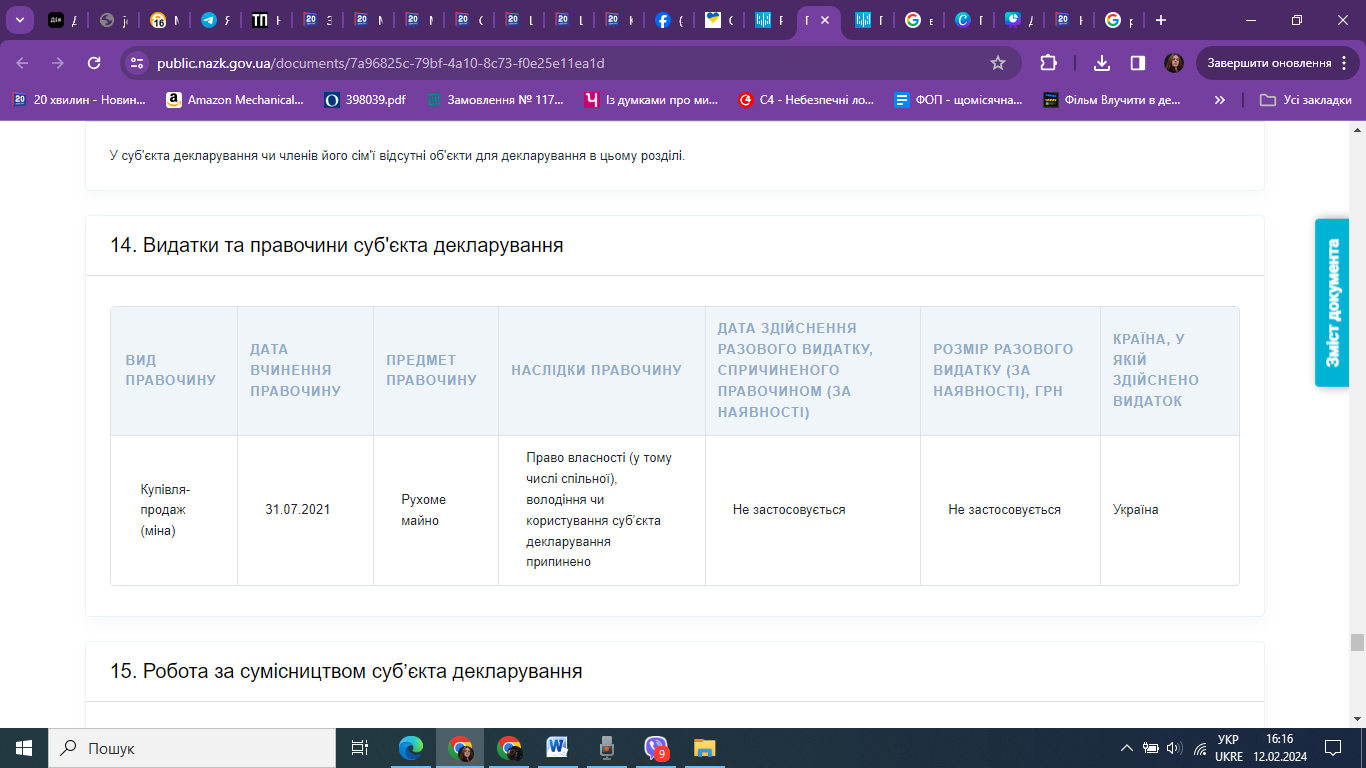Toggle the browser side panel icon
This screenshot has height=768, width=1366.
[1137, 63]
